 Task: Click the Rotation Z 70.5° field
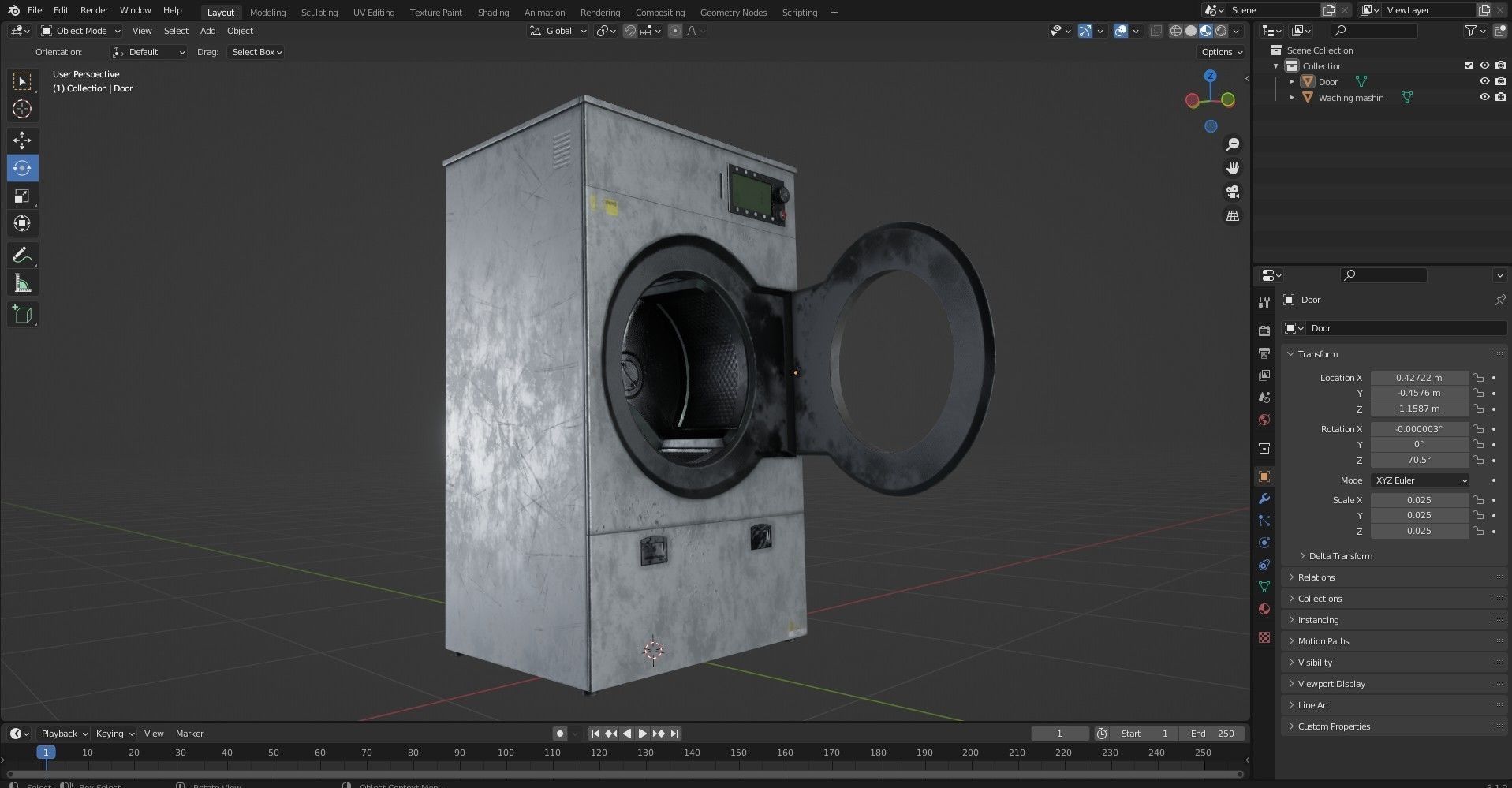[x=1419, y=460]
